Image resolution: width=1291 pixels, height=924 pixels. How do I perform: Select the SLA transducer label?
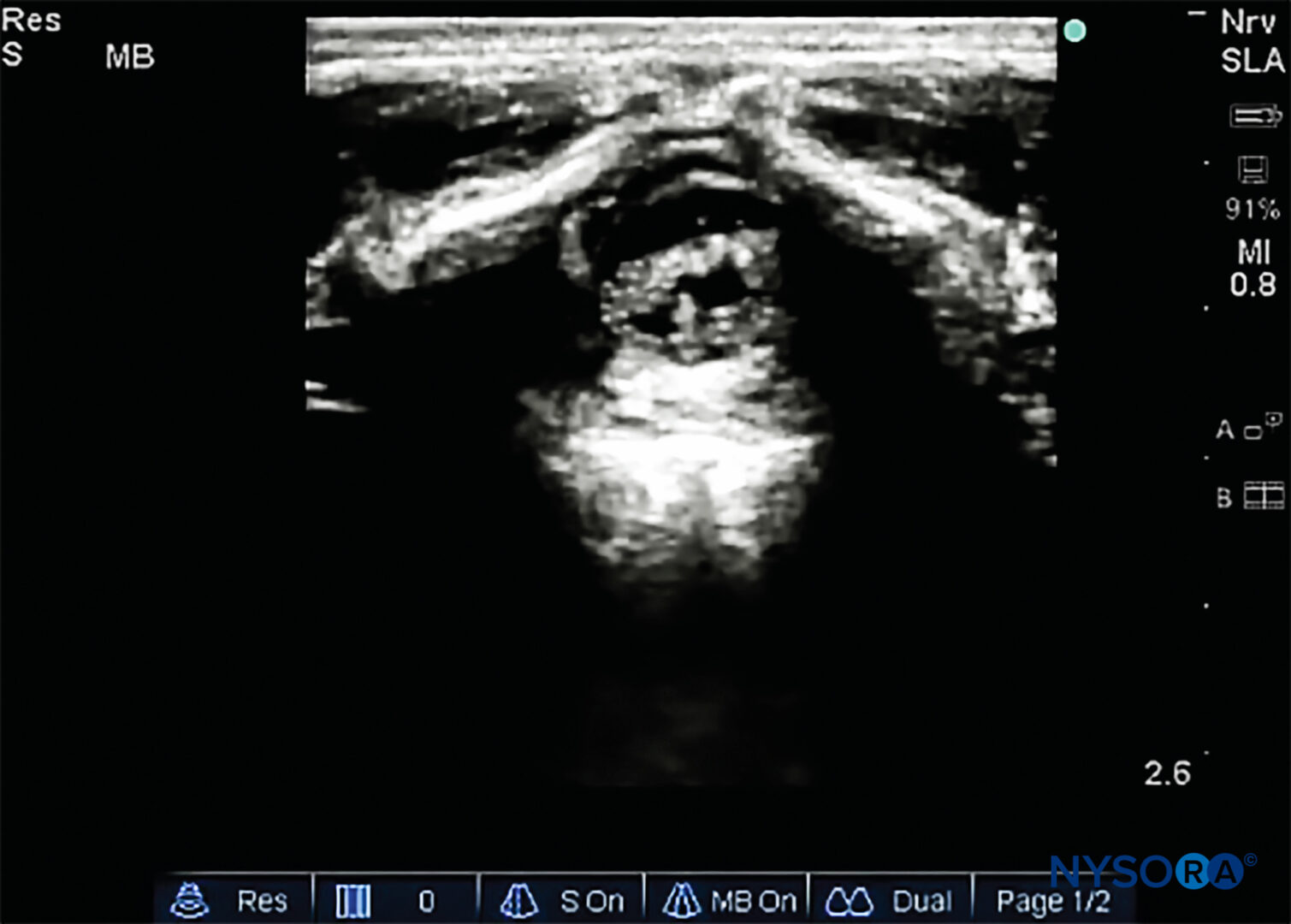pos(1253,61)
